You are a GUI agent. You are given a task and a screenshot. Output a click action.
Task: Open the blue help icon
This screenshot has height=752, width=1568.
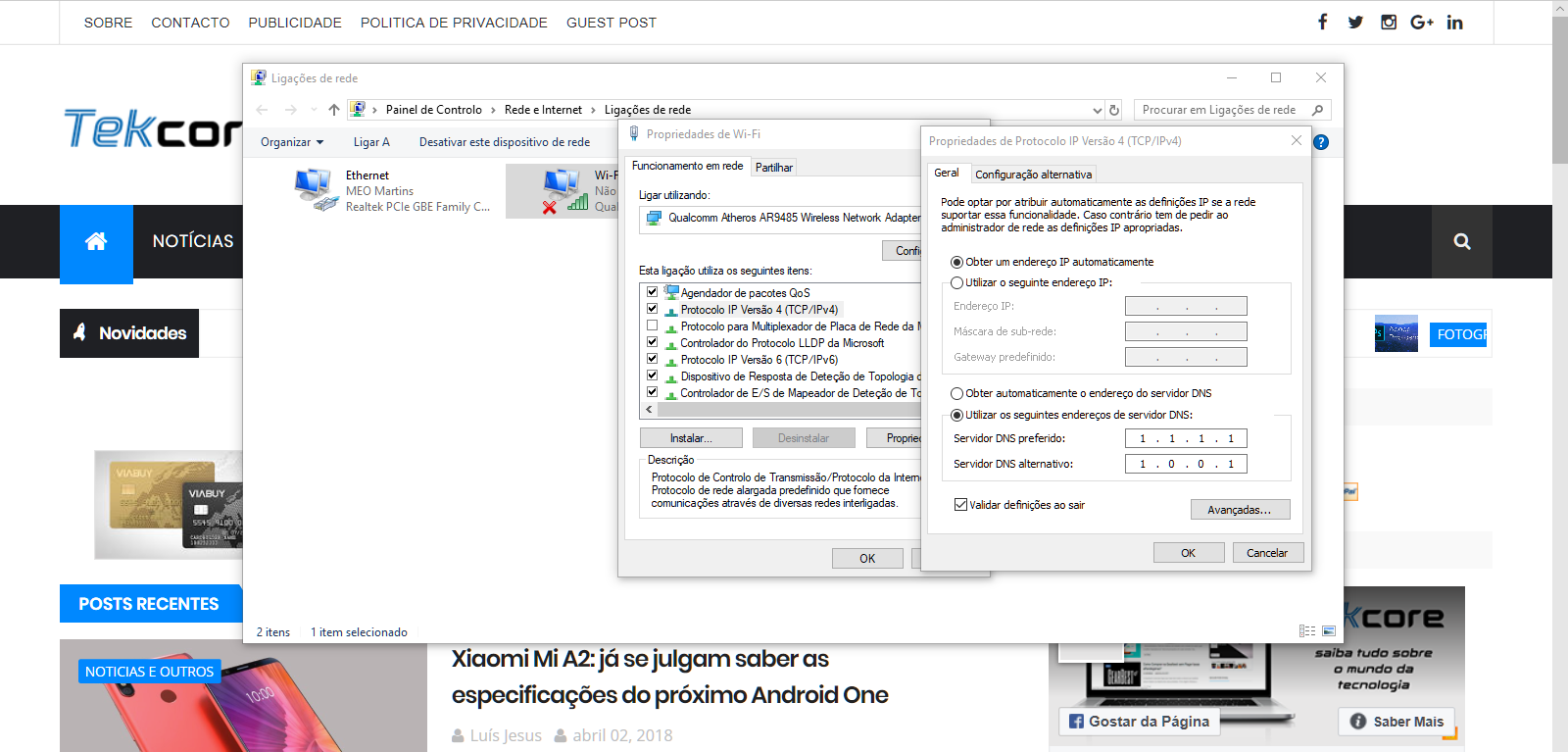[1321, 142]
